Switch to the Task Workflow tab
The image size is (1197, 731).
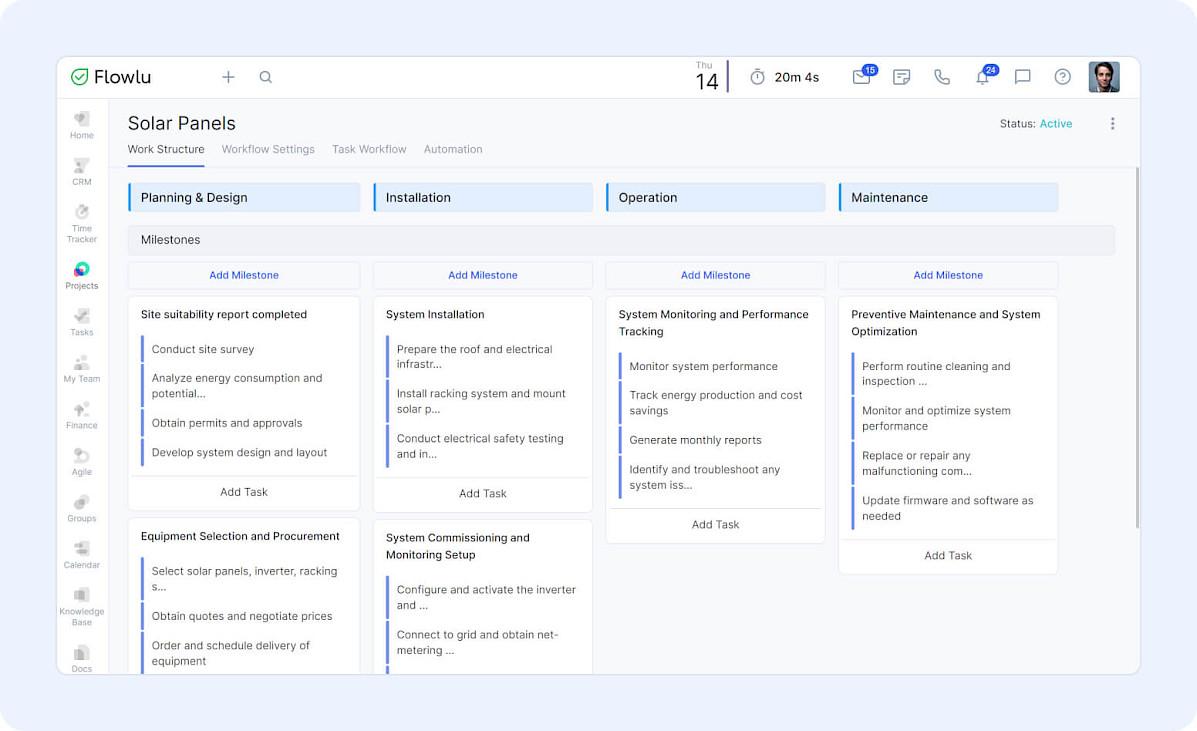tap(369, 149)
